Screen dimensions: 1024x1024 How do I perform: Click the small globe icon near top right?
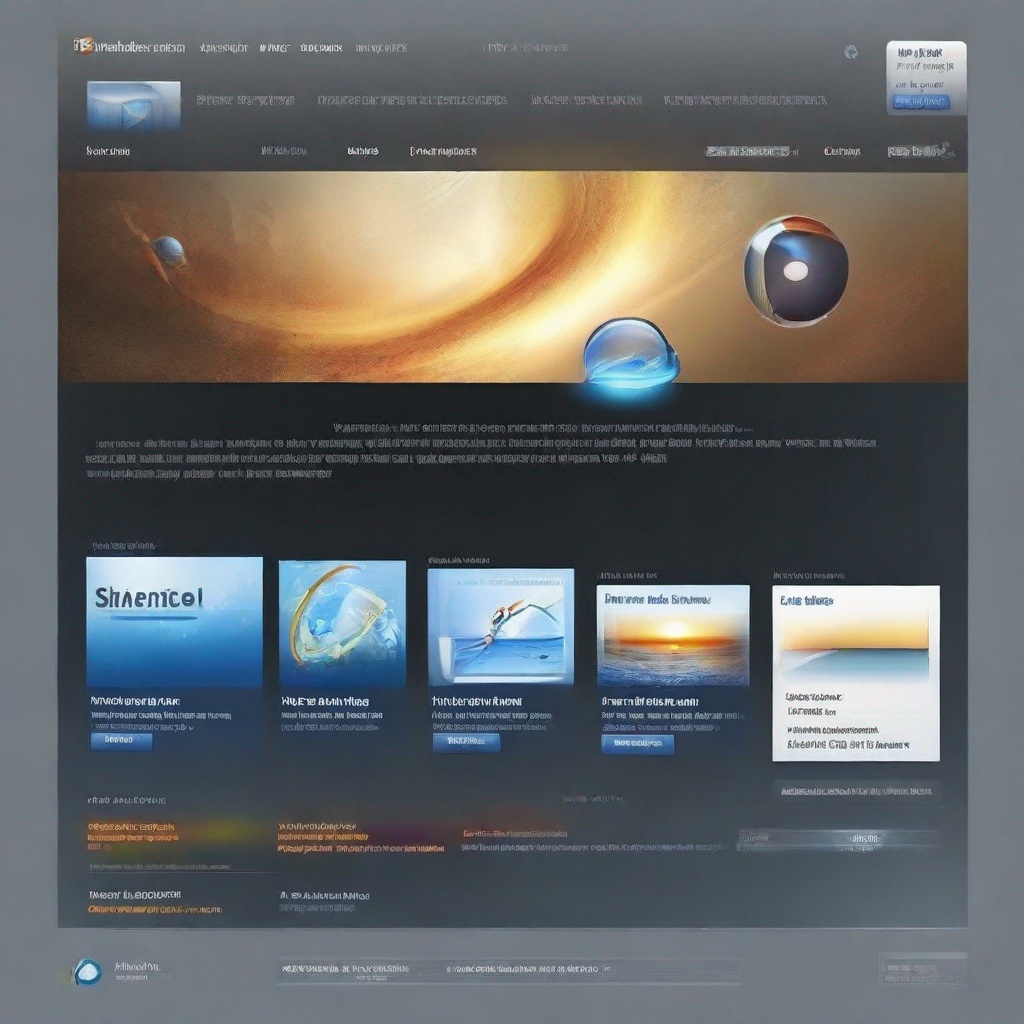851,52
